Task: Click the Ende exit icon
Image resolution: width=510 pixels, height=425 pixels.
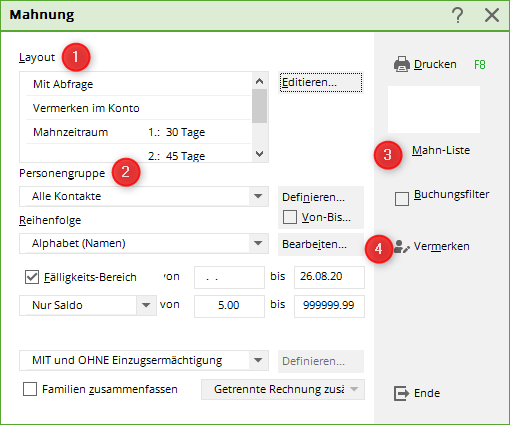Action: click(x=401, y=393)
